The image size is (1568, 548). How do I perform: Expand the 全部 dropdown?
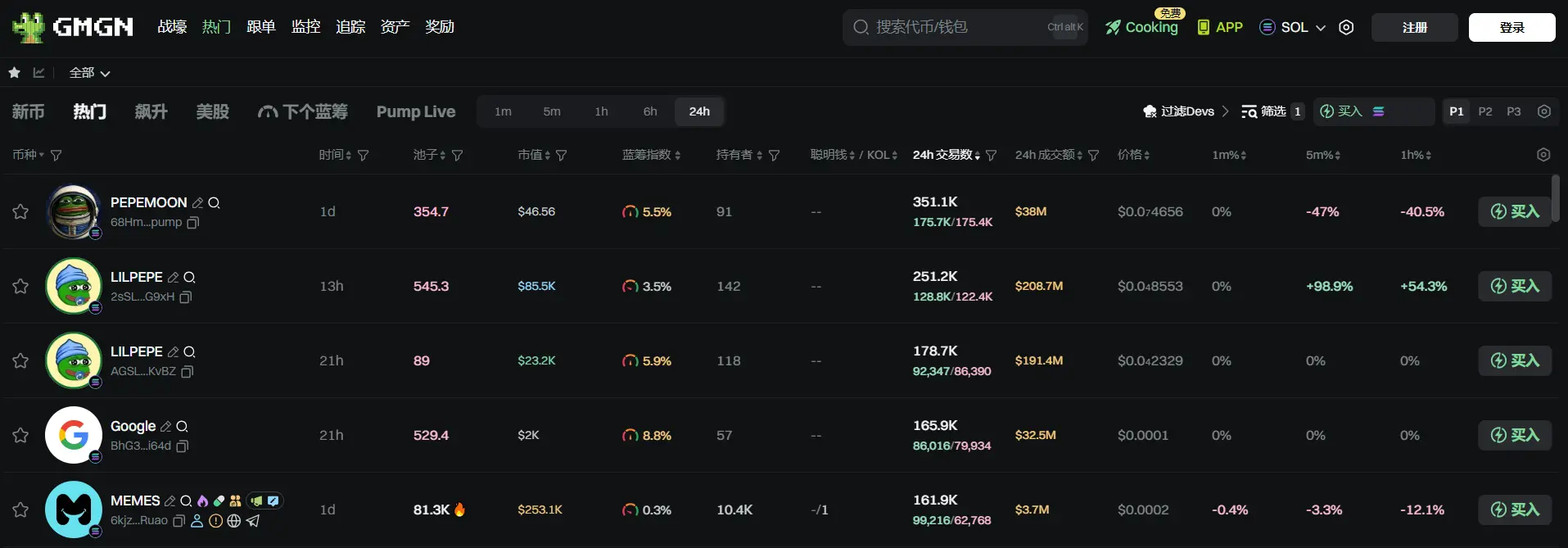[89, 73]
